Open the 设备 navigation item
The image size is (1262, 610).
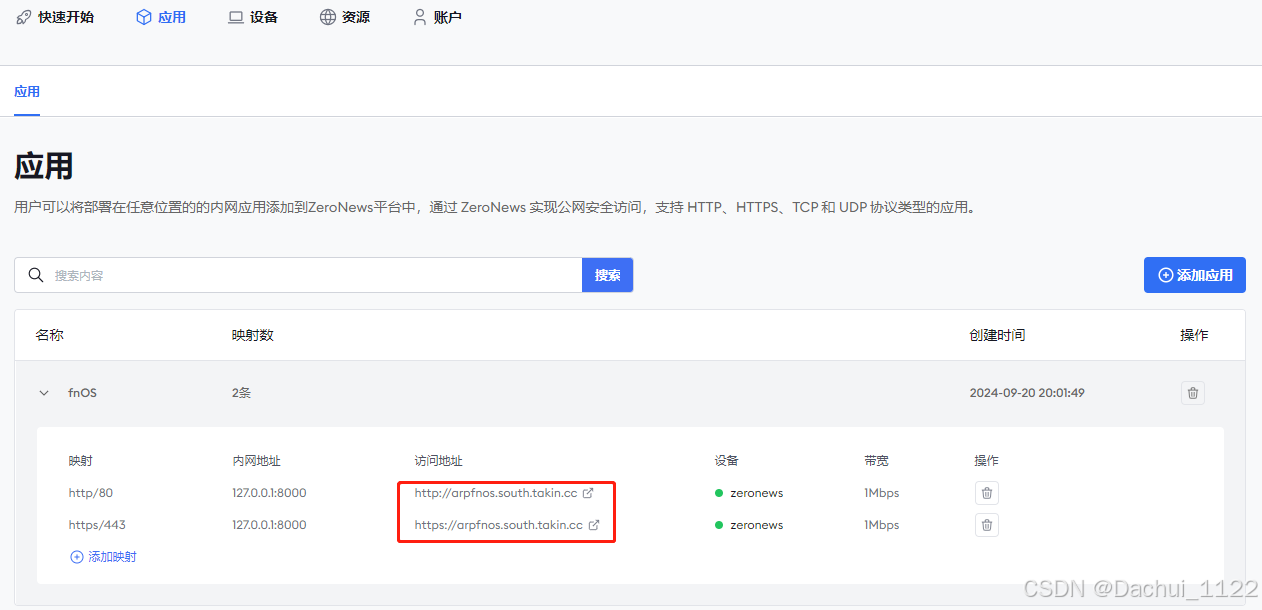pyautogui.click(x=253, y=17)
